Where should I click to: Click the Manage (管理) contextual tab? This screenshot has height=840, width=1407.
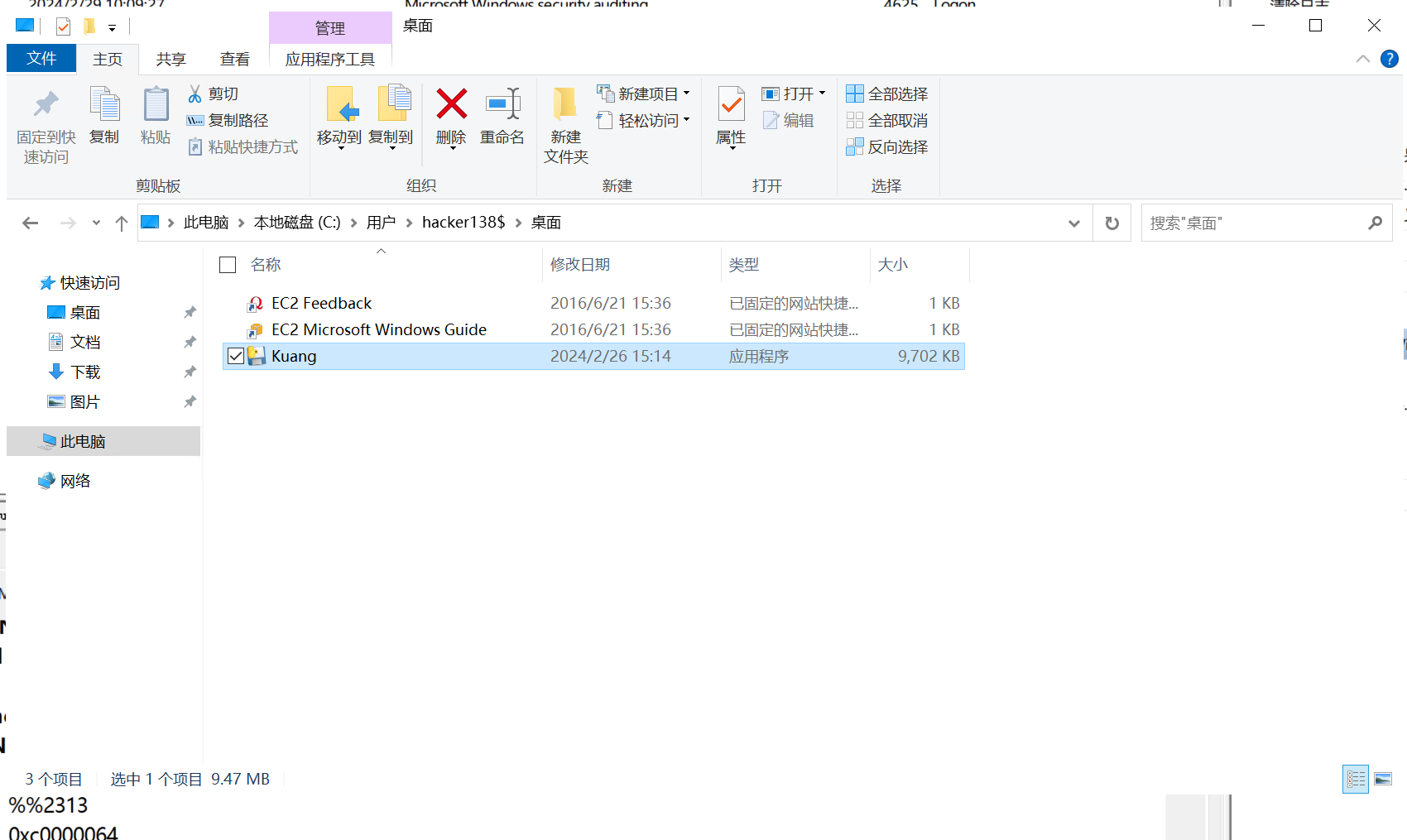coord(330,27)
